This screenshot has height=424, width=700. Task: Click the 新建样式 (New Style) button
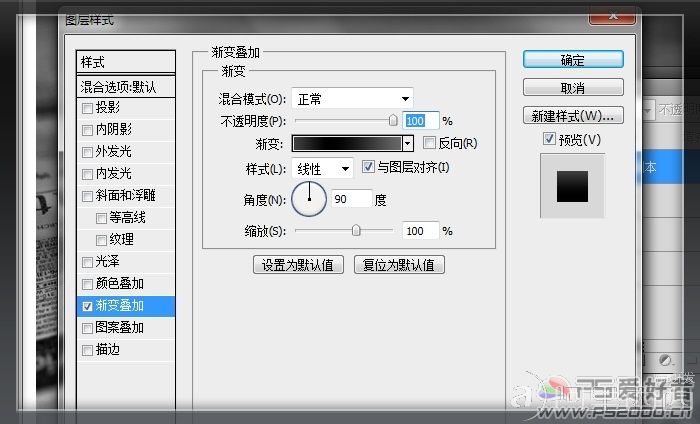click(x=573, y=115)
